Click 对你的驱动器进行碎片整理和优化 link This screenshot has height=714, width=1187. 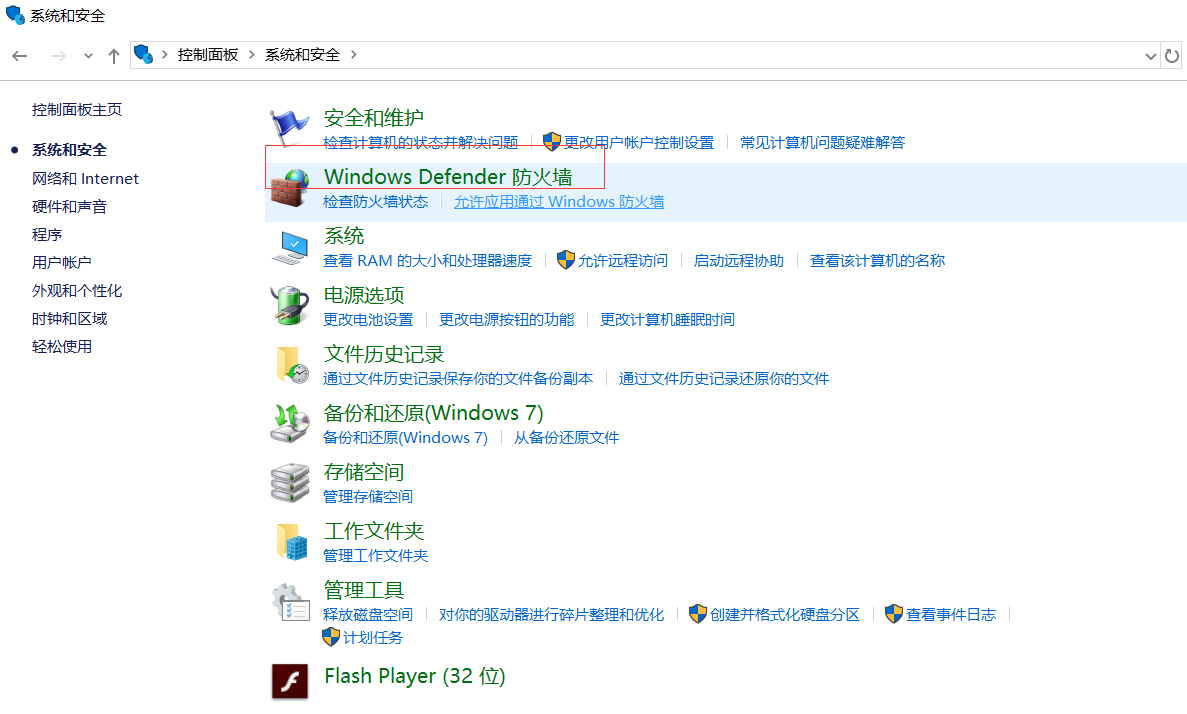point(551,615)
